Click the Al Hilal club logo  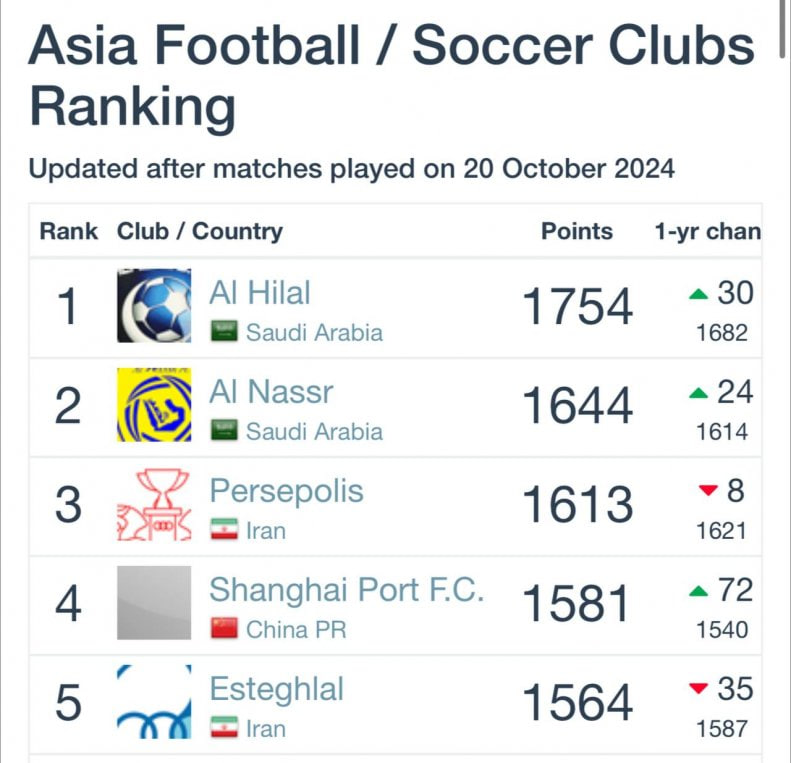click(x=154, y=306)
